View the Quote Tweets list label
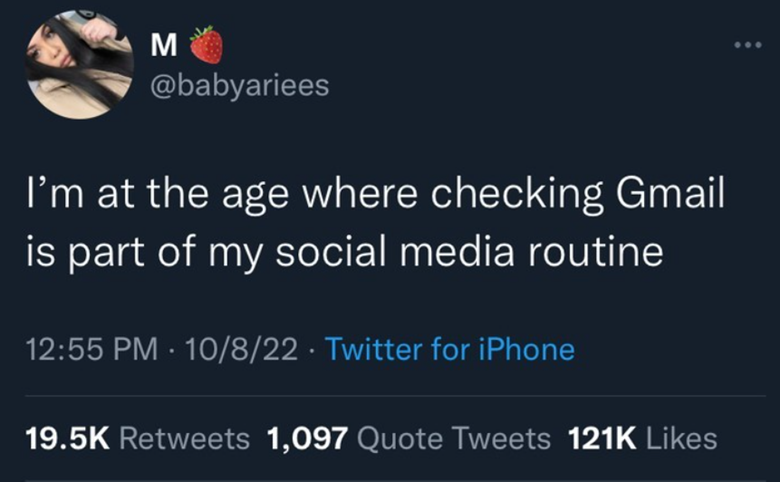 [x=453, y=437]
